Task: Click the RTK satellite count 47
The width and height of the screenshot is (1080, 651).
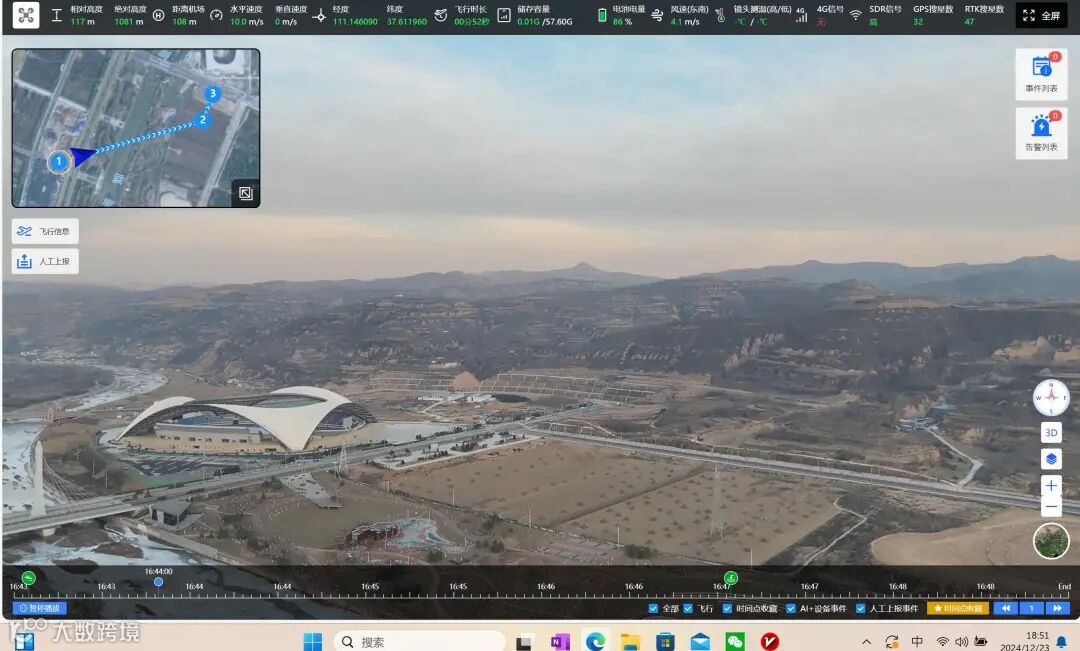Action: point(969,22)
